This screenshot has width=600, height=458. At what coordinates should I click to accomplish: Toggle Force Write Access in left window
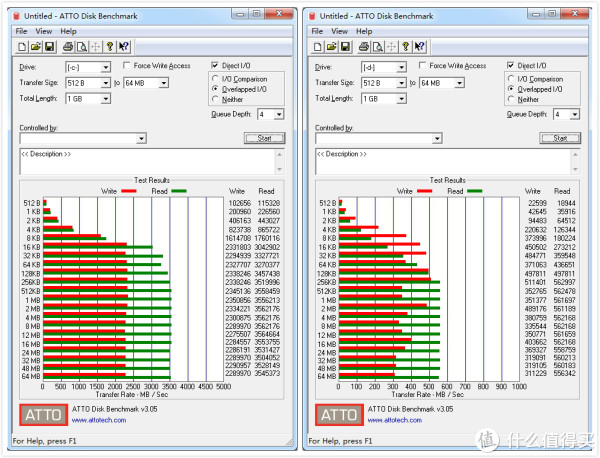pyautogui.click(x=127, y=65)
